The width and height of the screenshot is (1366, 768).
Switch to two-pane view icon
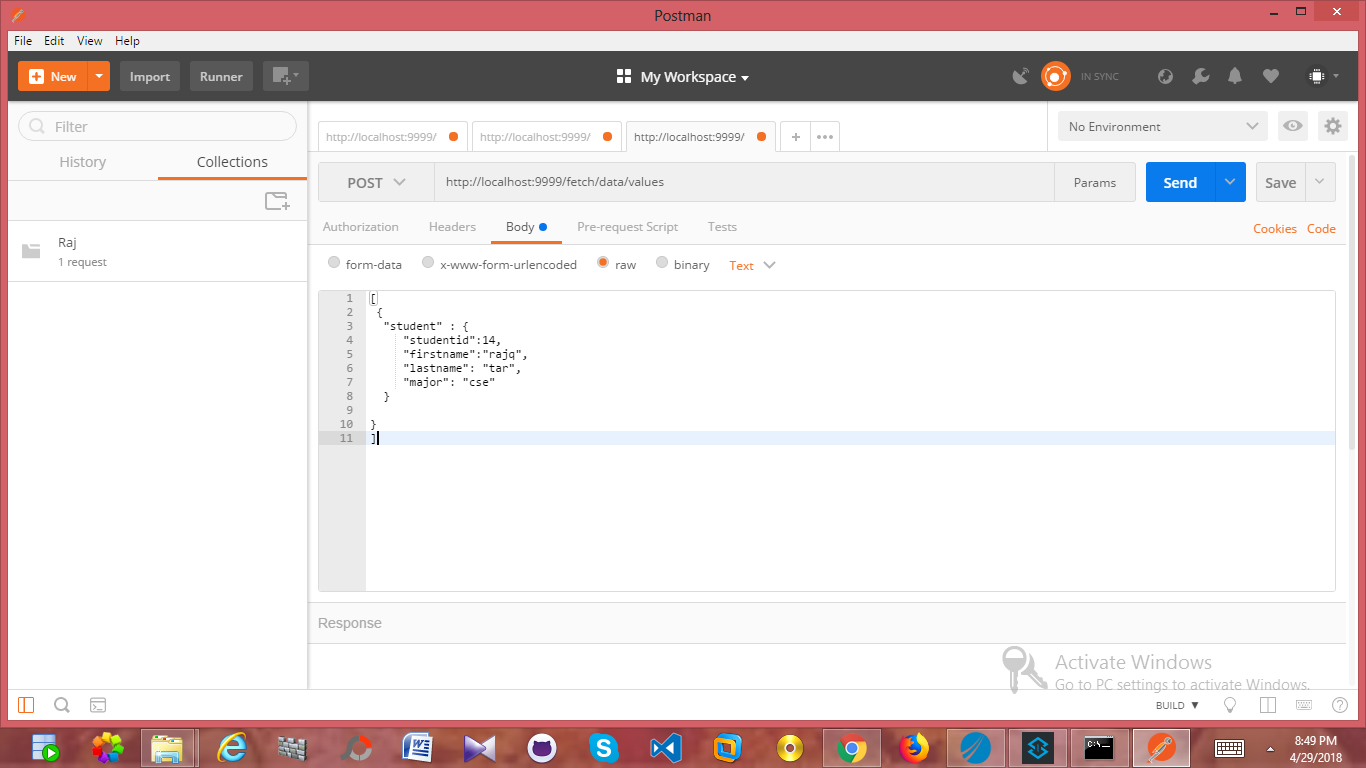(1268, 705)
